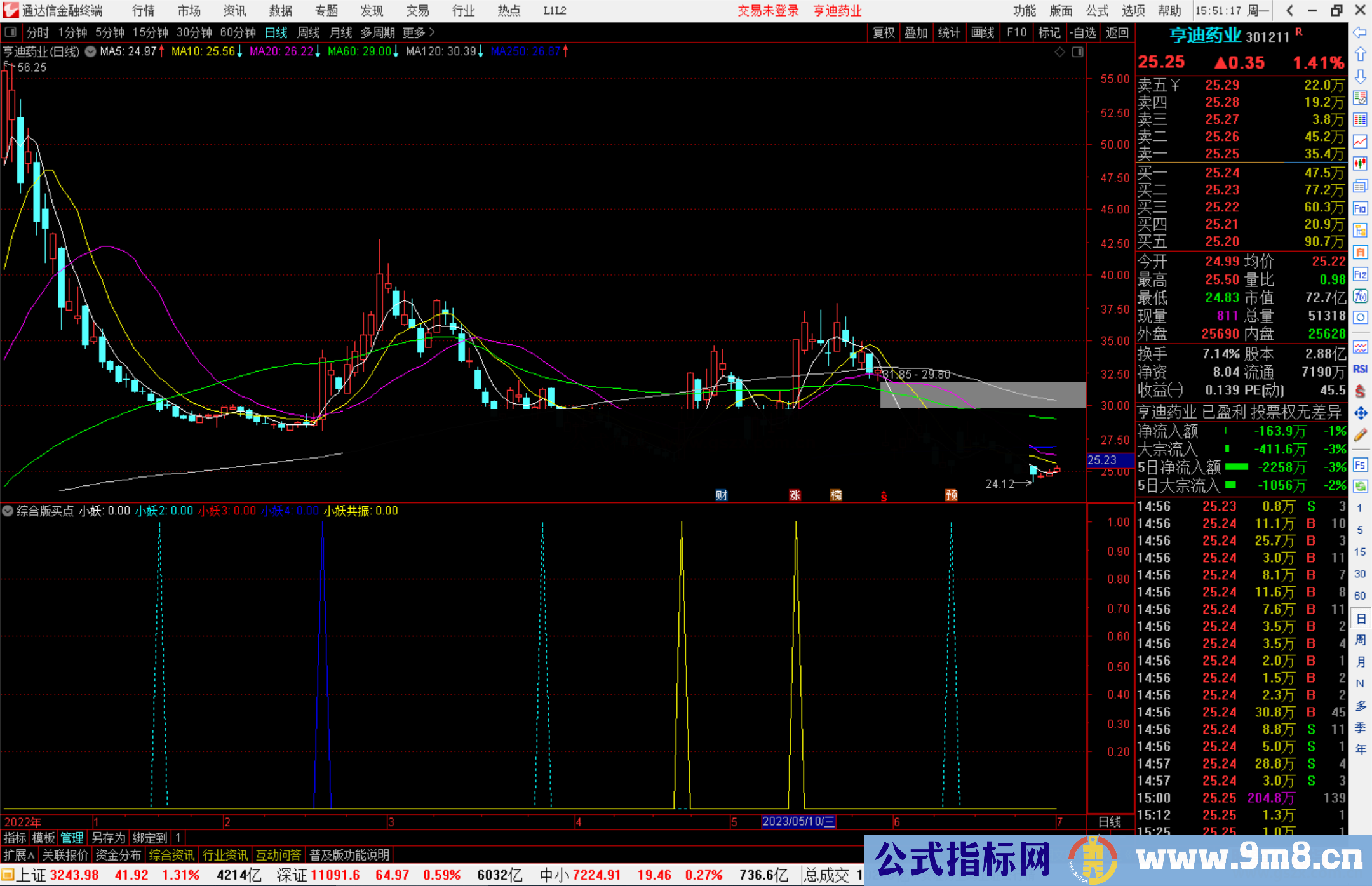Select the pencil drawing tool icon
Screen dimensions: 1372x886
tap(1360, 436)
